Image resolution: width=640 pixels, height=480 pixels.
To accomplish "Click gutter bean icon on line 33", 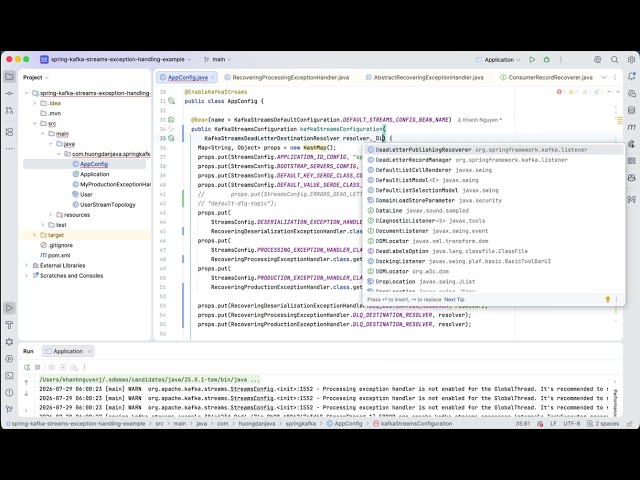I will point(171,120).
